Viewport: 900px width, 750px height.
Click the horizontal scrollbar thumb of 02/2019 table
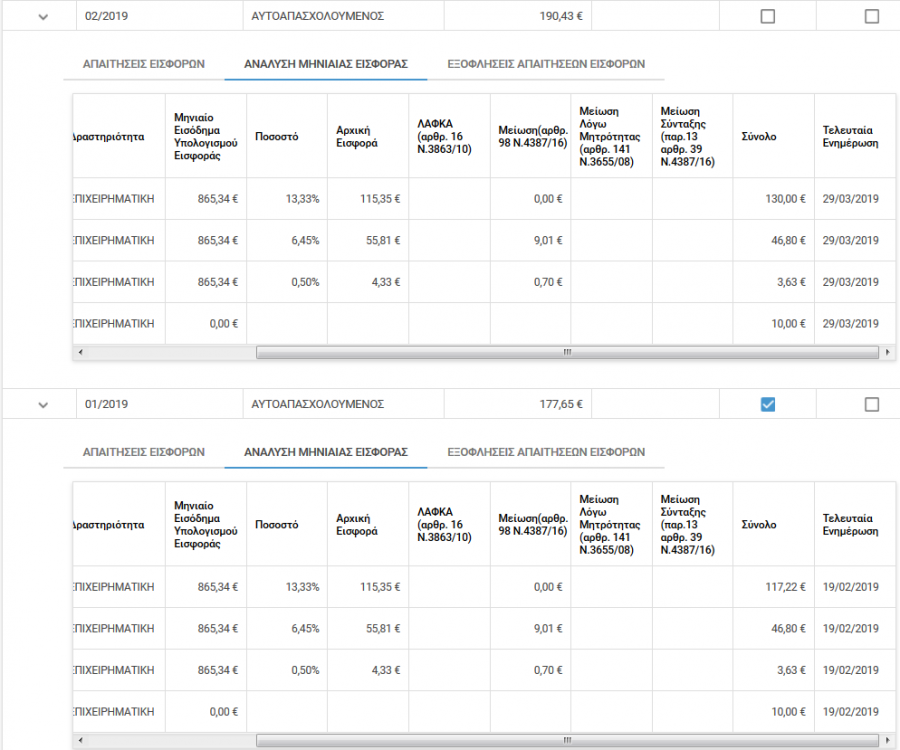[x=565, y=352]
